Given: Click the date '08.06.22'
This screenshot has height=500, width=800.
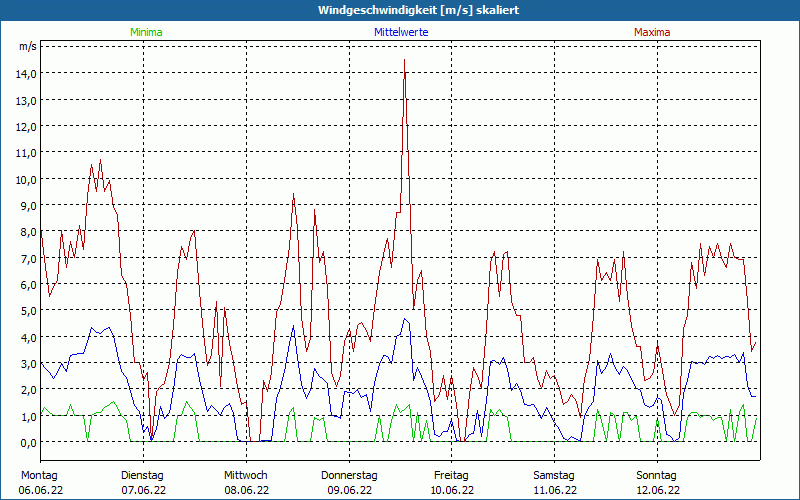Looking at the screenshot, I should coord(246,490).
